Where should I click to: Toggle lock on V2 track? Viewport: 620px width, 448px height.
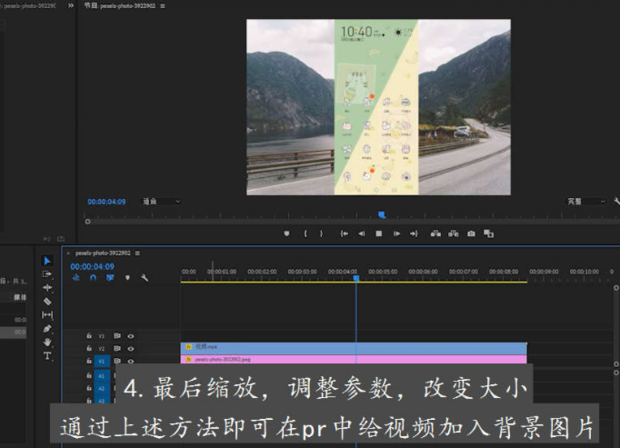click(x=89, y=348)
